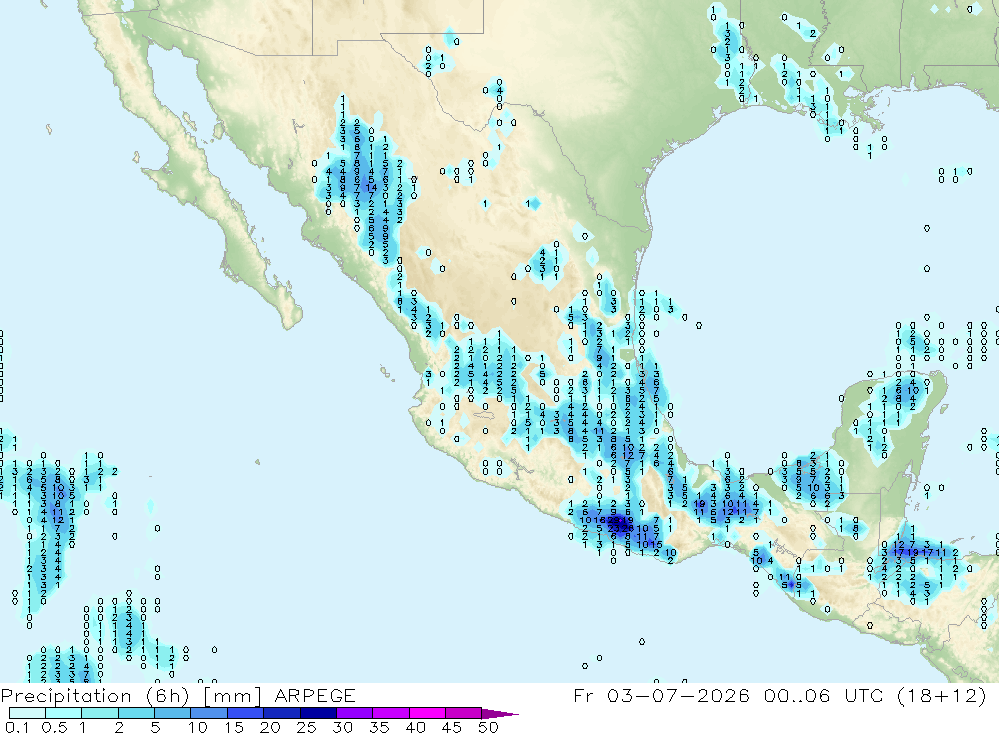Click the 0.5–1 mm legend color swatch

(x=64, y=713)
